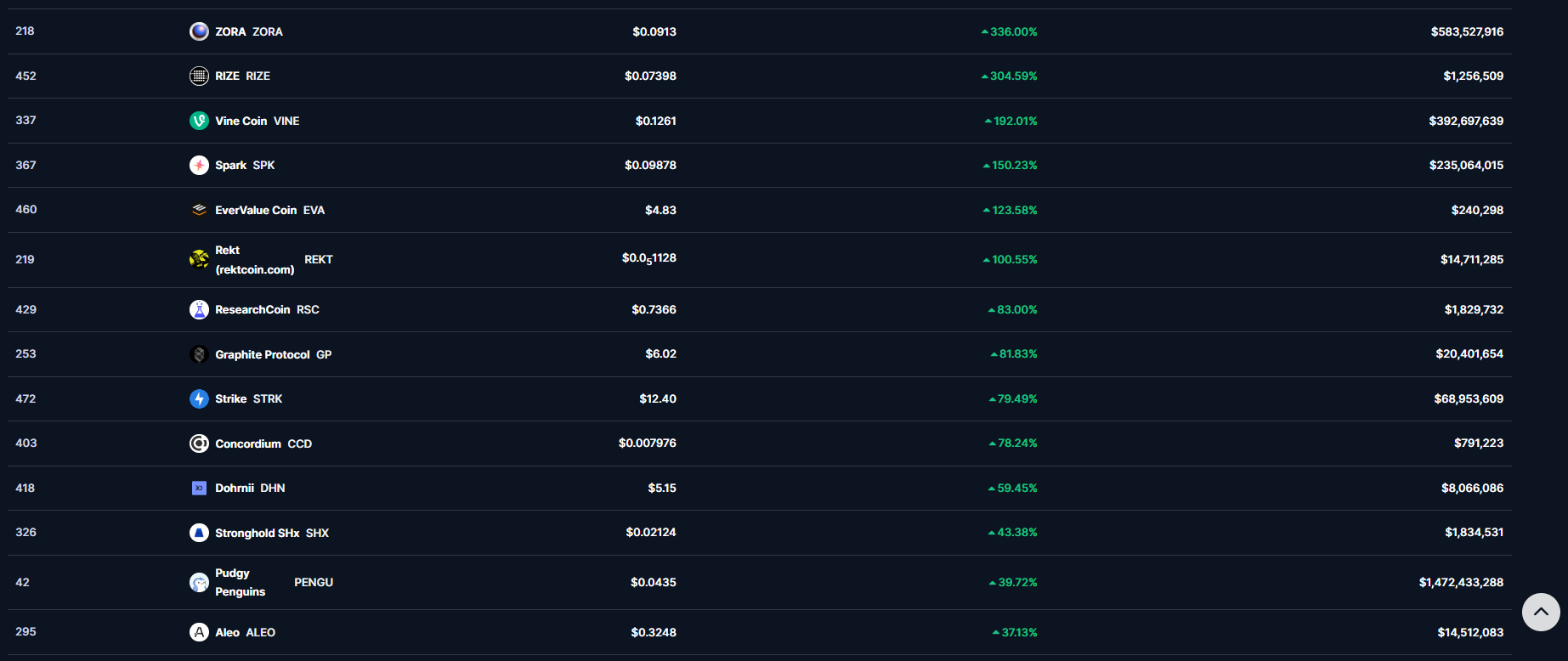Click the ZORA coin logo icon
The image size is (1568, 661).
pos(199,31)
